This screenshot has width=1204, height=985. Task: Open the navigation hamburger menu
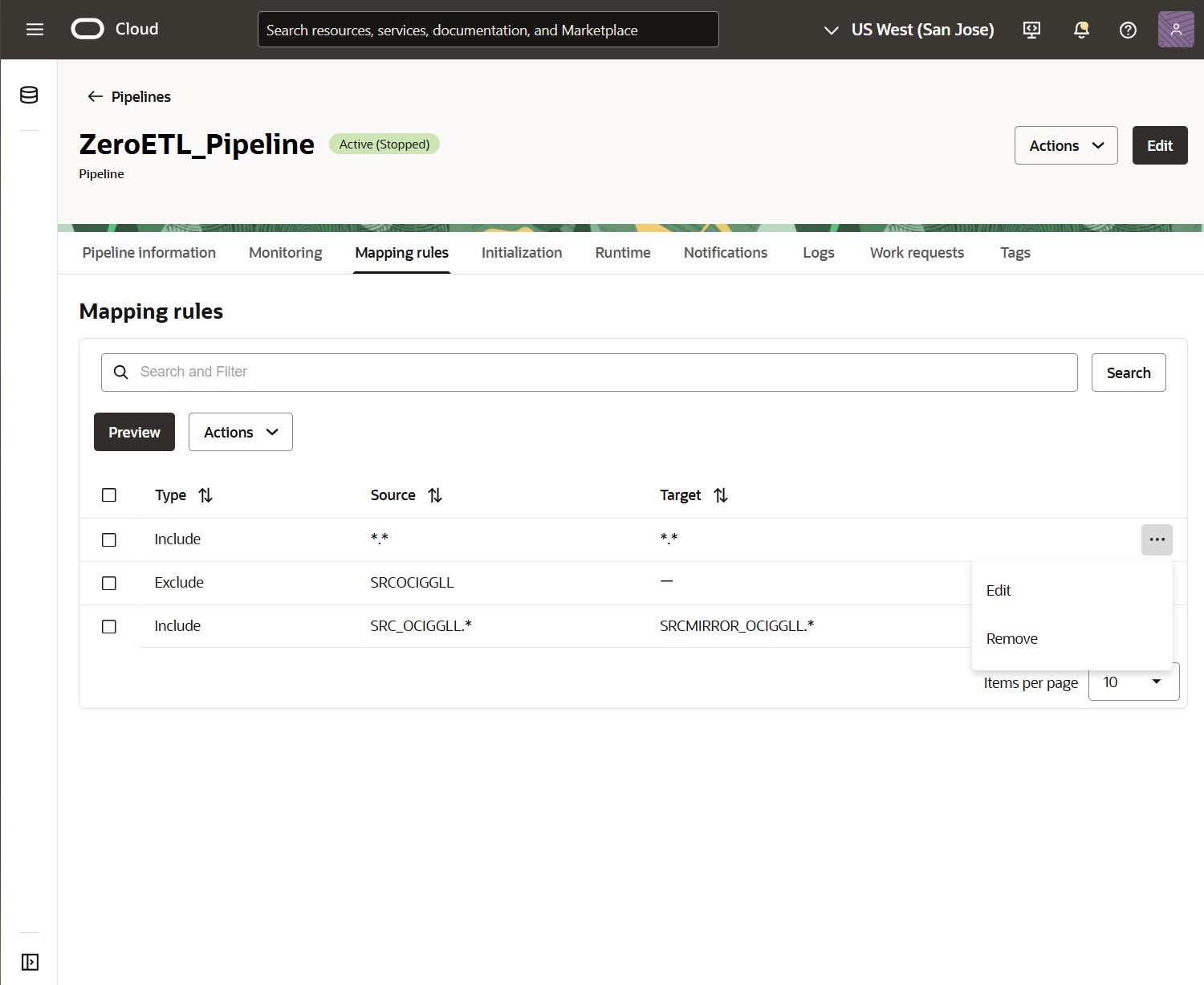pyautogui.click(x=35, y=29)
